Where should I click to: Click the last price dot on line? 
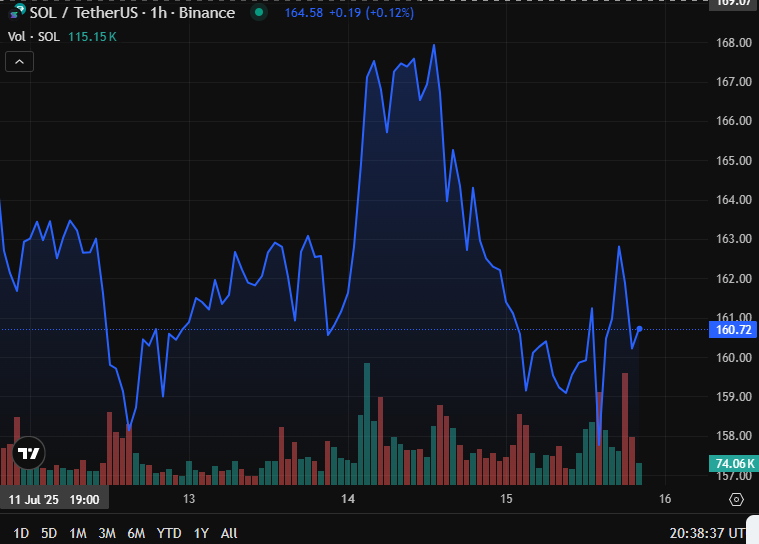tap(639, 329)
